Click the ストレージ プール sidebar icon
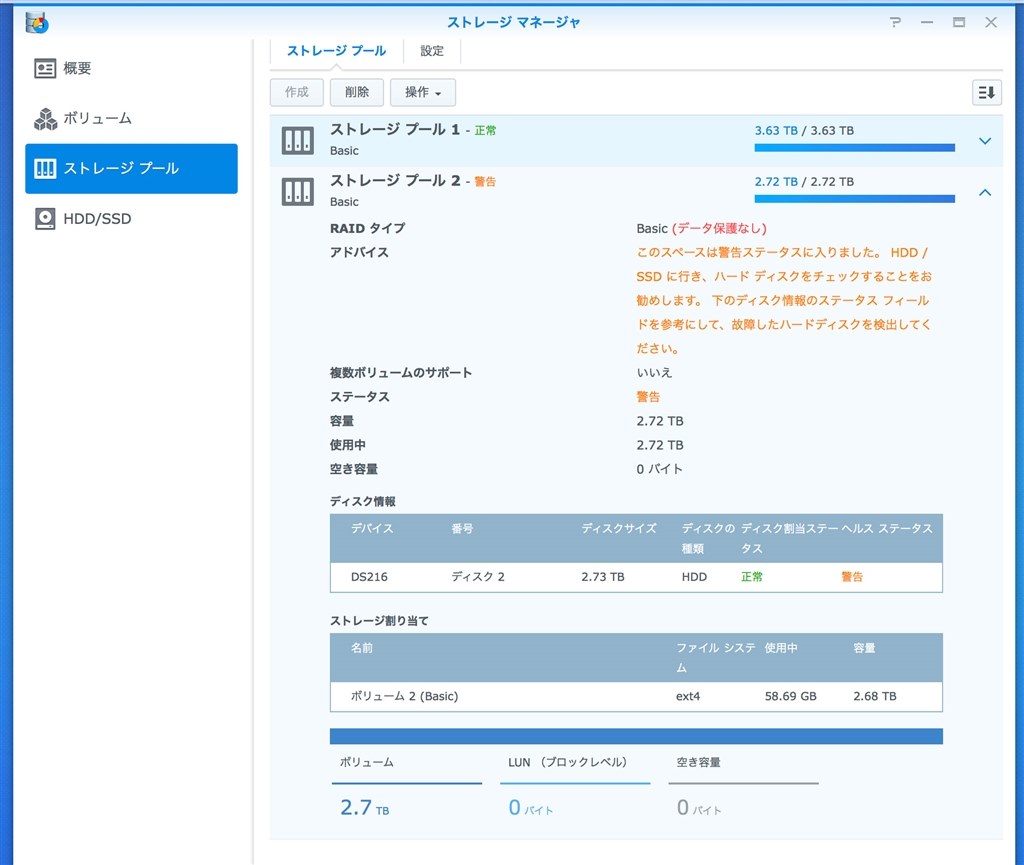Viewport: 1024px width, 865px height. (45, 168)
